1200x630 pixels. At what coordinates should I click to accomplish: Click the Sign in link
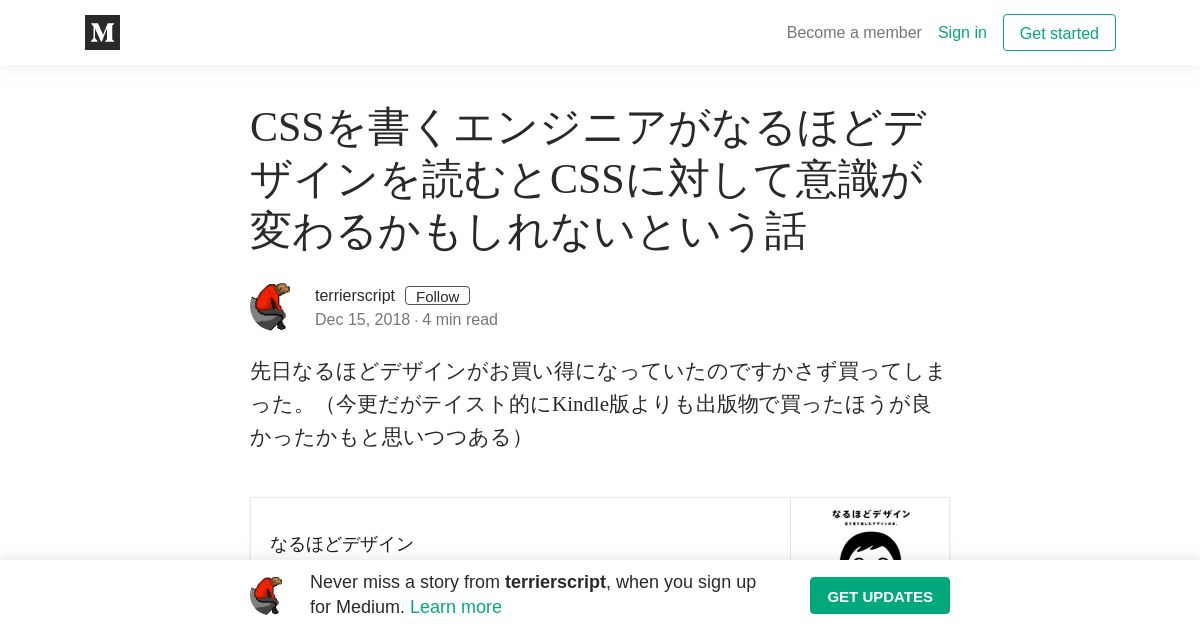pos(962,33)
